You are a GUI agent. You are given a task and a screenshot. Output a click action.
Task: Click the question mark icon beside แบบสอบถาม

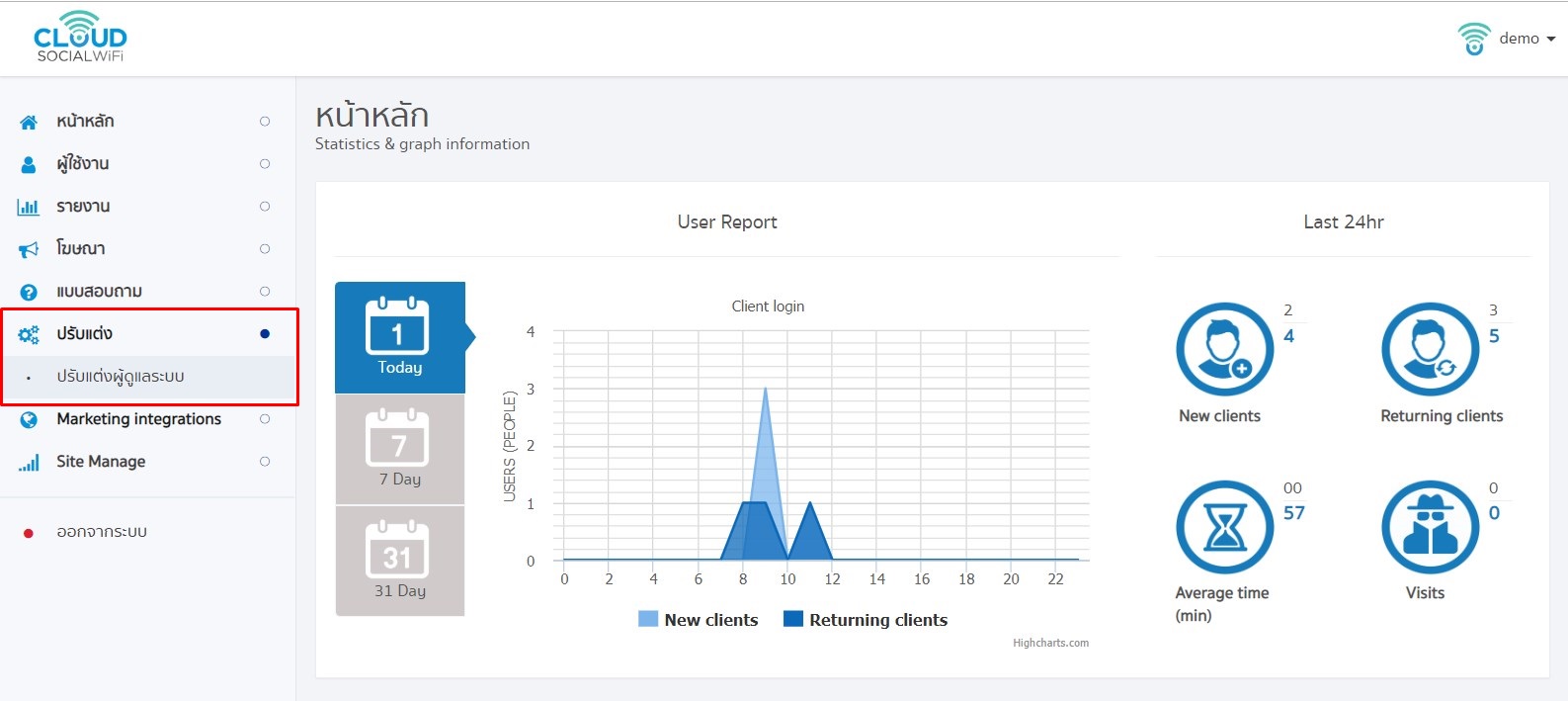coord(29,292)
